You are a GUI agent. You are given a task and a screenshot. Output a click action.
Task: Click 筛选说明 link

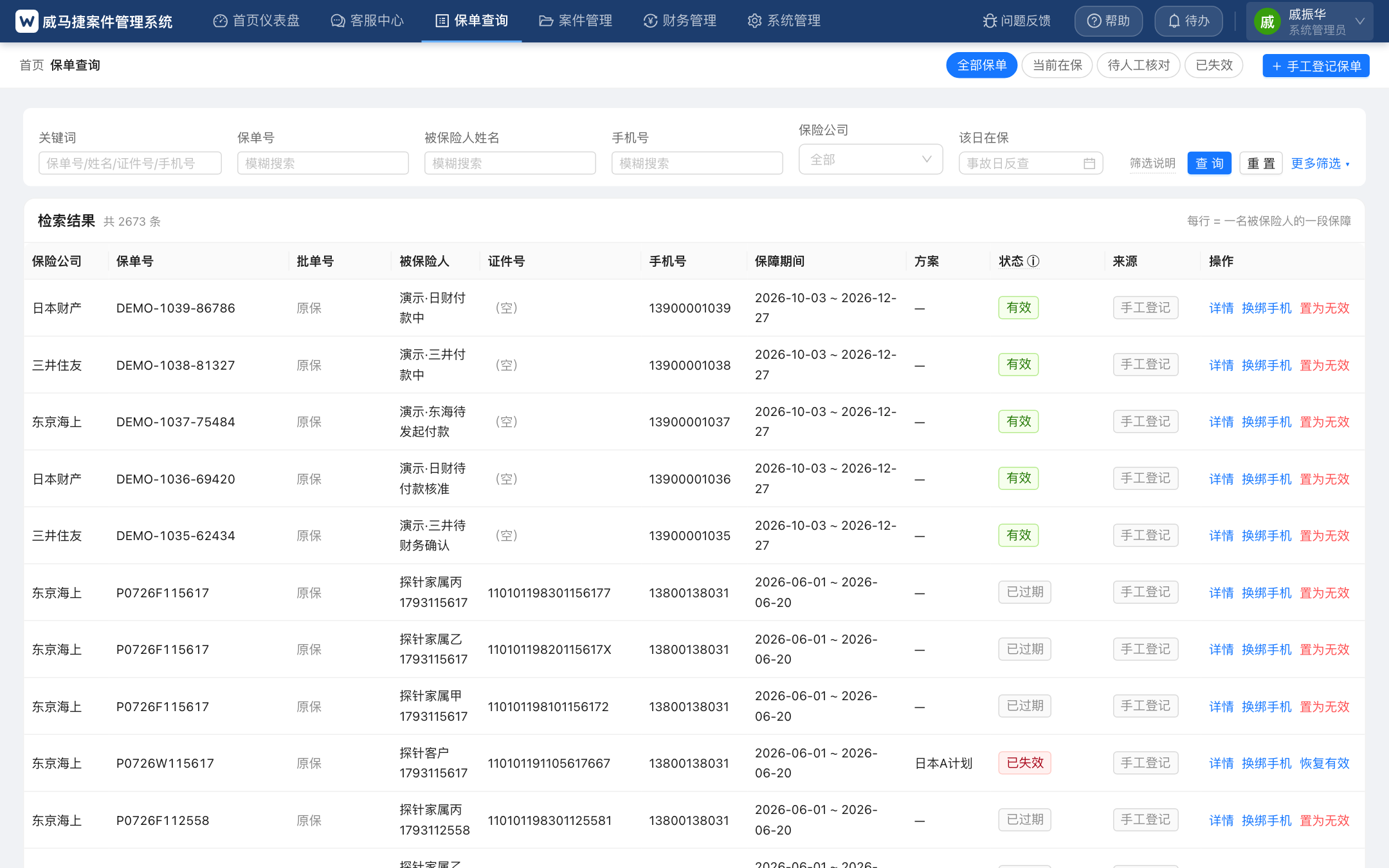coord(1152,163)
